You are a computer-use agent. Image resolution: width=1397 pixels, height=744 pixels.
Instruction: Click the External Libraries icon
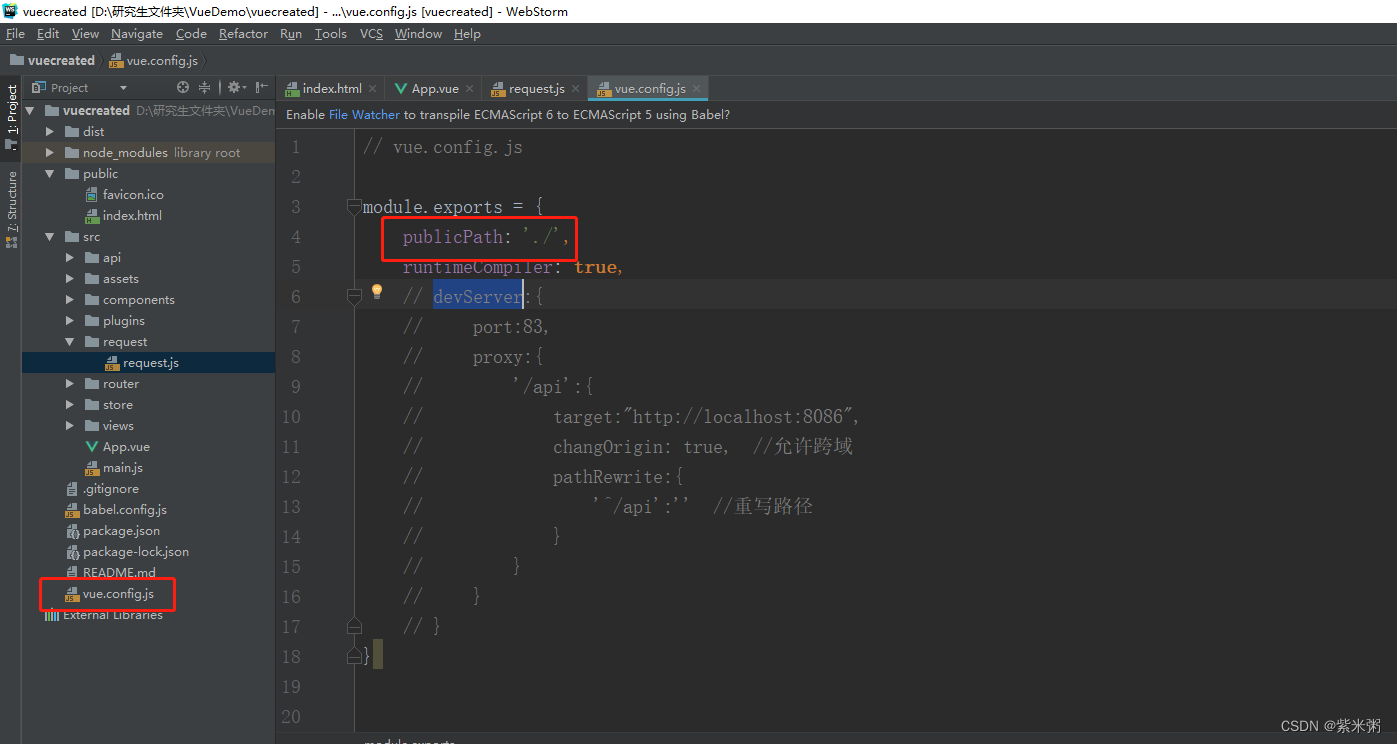click(52, 615)
